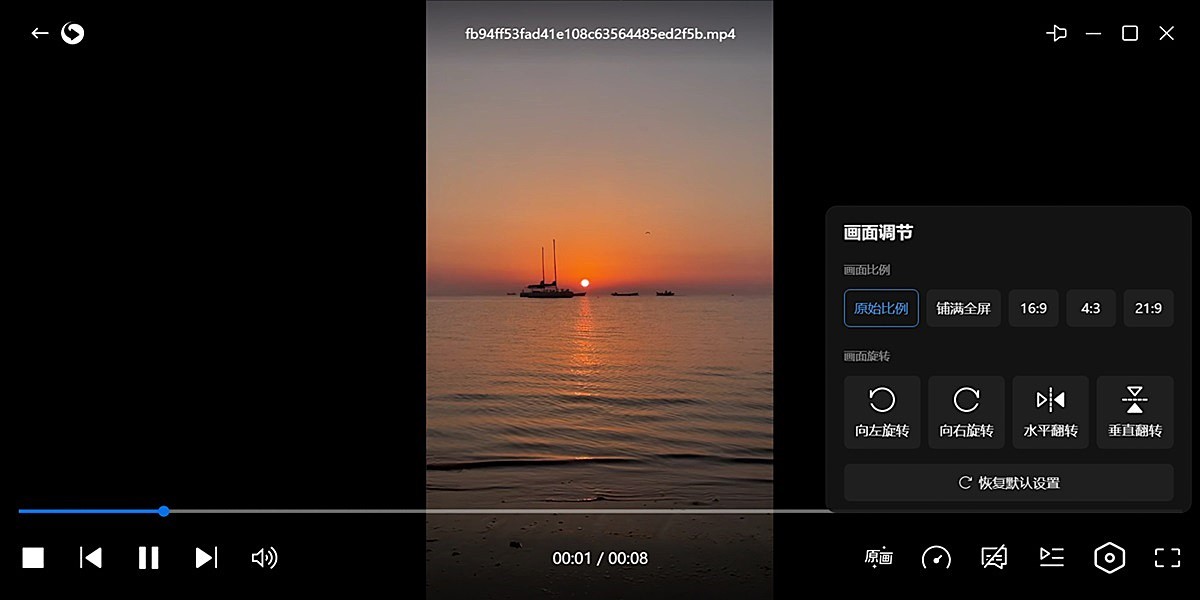Viewport: 1200px width, 600px height.
Task: Enter fullscreen mode
Action: click(1167, 558)
